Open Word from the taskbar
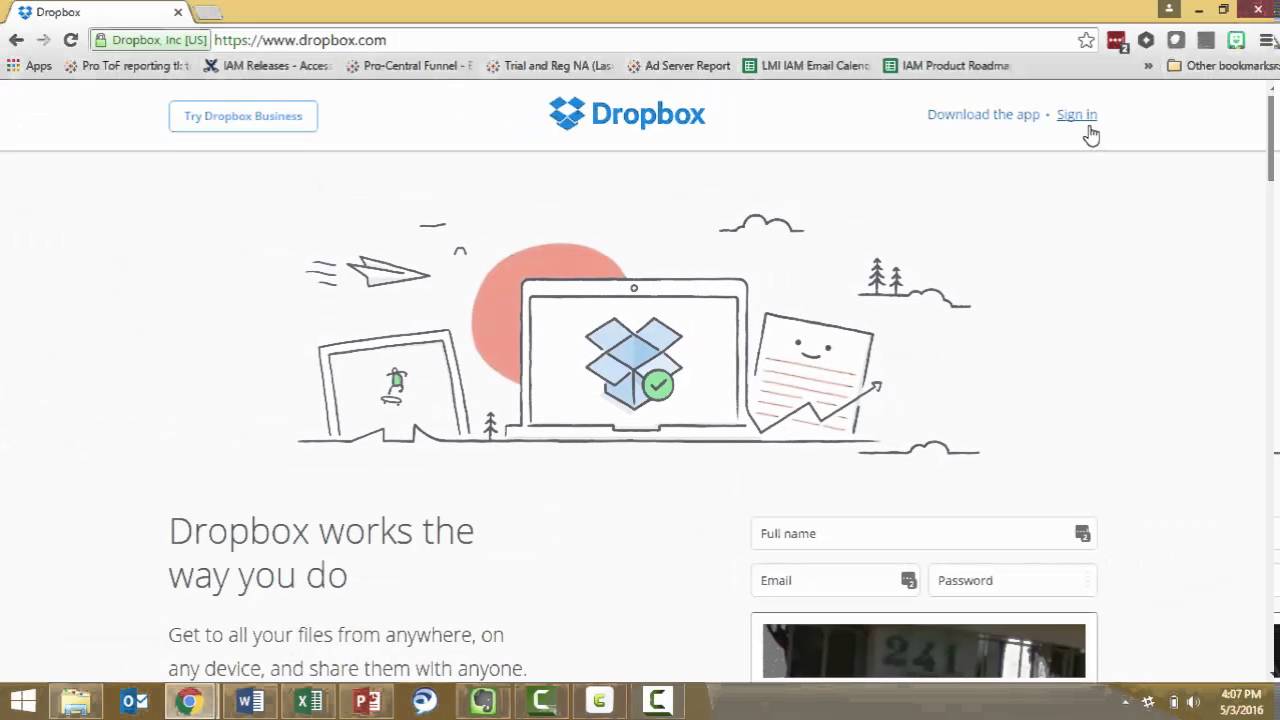Image resolution: width=1280 pixels, height=720 pixels. (x=250, y=701)
